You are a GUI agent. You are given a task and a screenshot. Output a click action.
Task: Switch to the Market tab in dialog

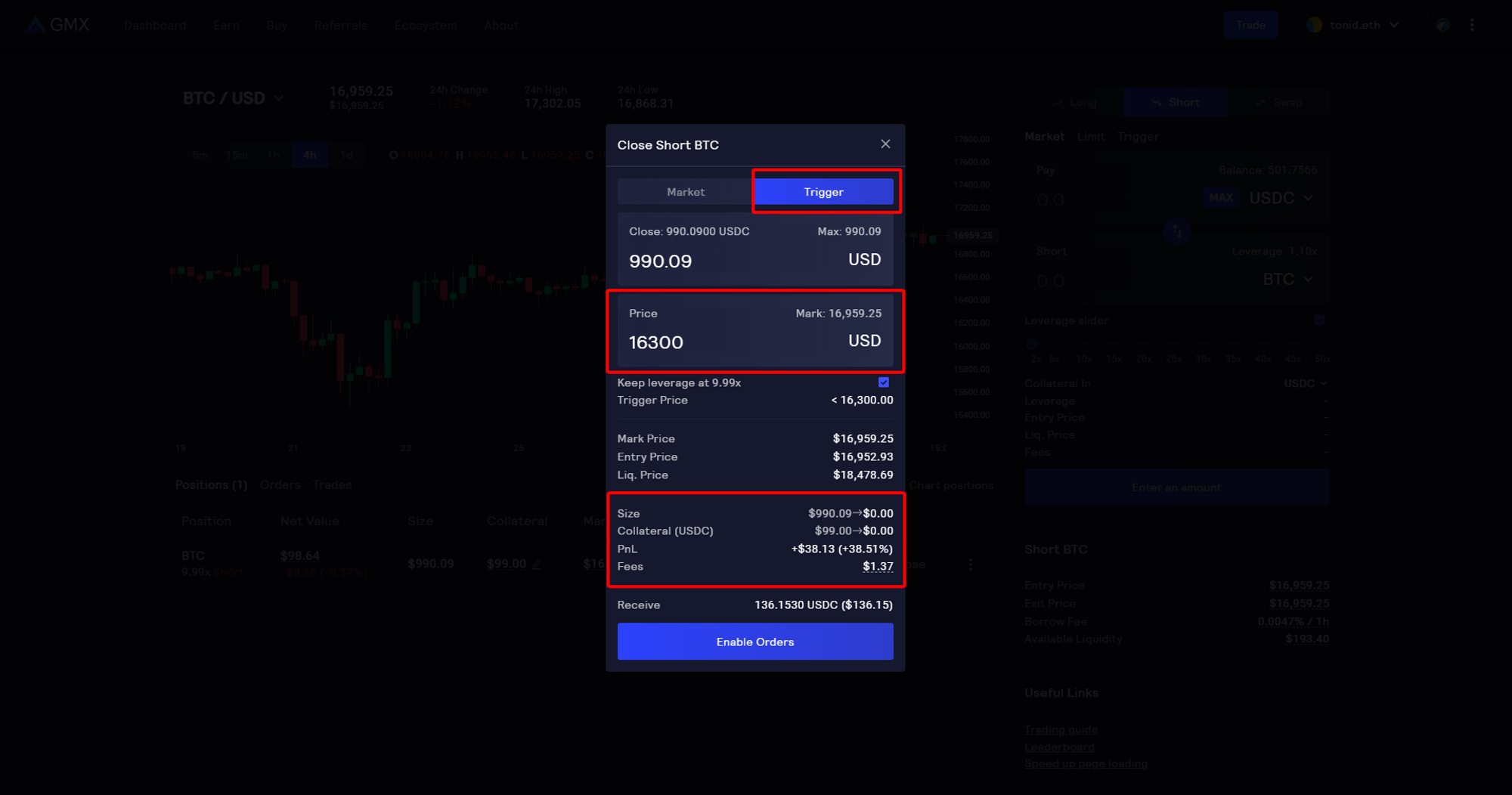[686, 192]
